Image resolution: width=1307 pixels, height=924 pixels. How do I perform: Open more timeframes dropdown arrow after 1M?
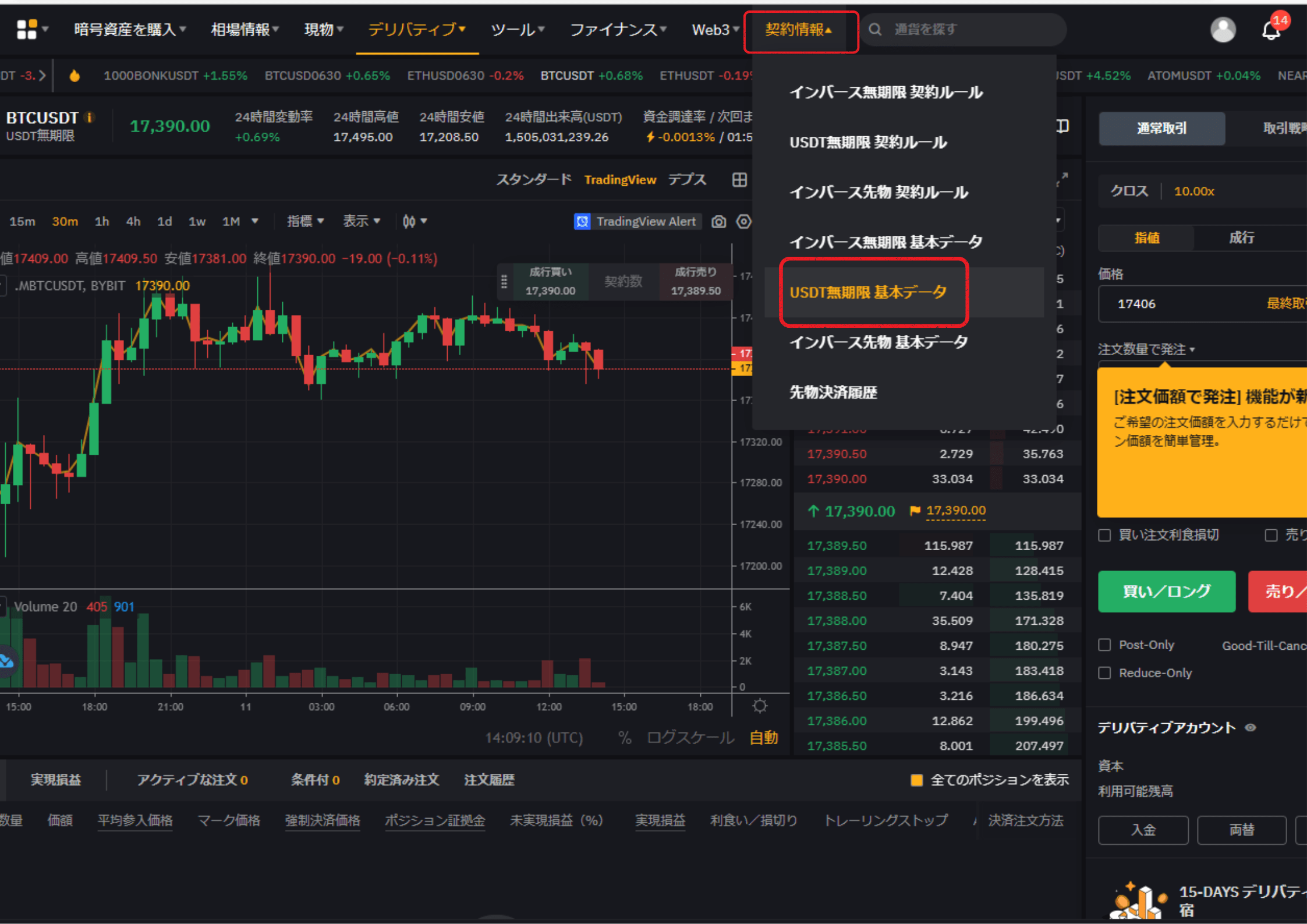tap(254, 221)
